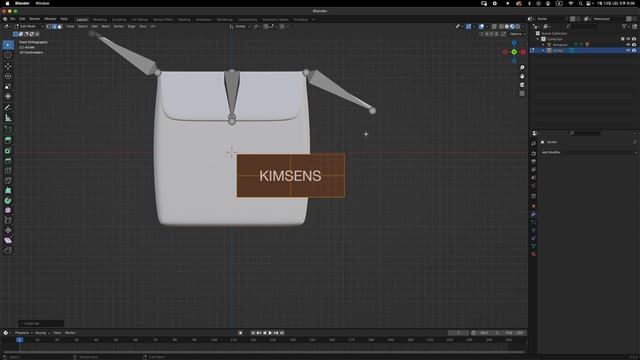Click the View button in timeline header

point(57,333)
